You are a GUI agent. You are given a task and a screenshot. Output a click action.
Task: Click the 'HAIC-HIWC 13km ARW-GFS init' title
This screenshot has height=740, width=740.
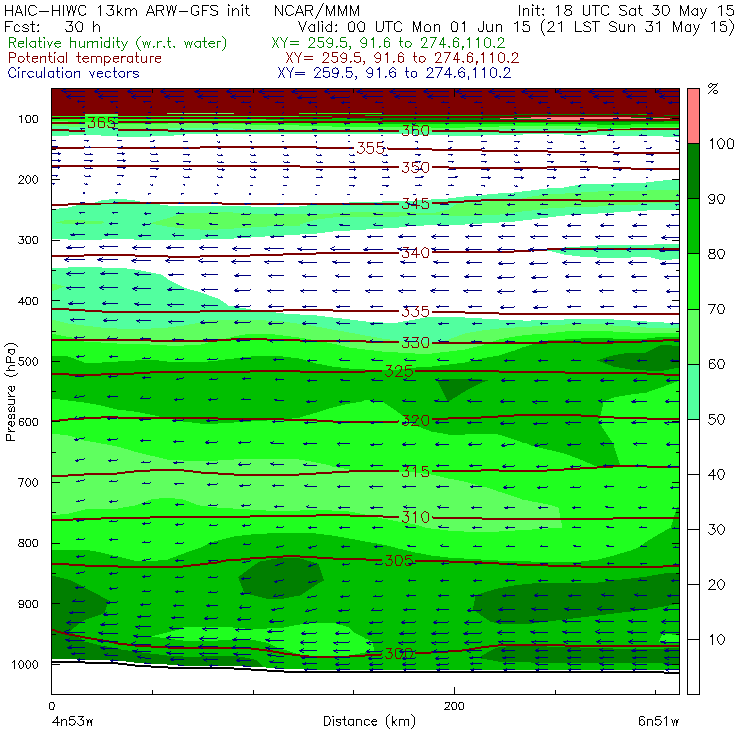coord(127,10)
